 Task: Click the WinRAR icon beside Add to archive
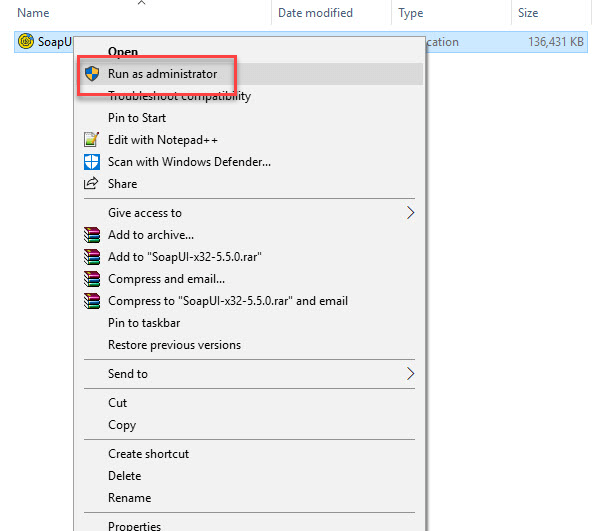(92, 235)
